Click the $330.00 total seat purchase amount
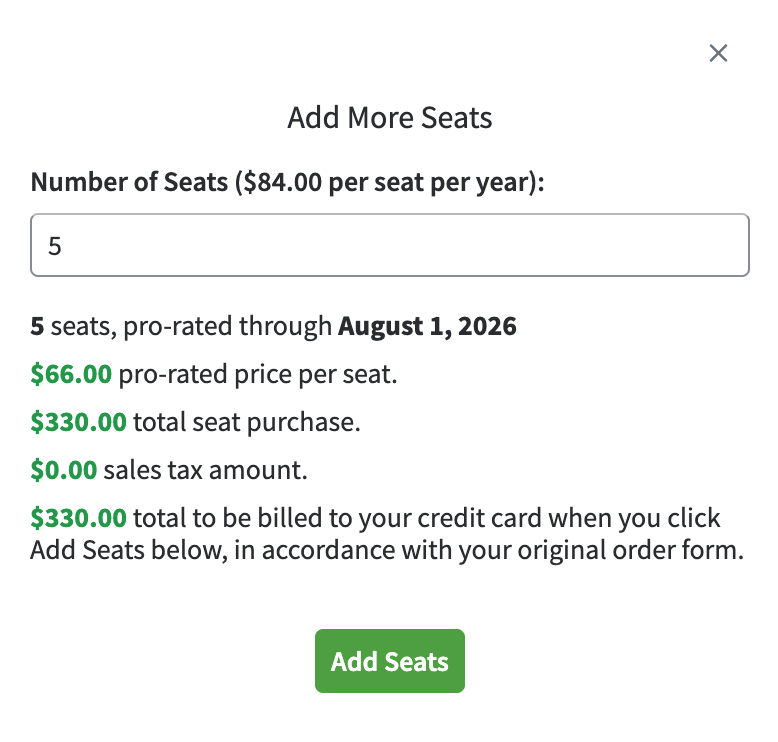This screenshot has width=778, height=742. point(78,422)
